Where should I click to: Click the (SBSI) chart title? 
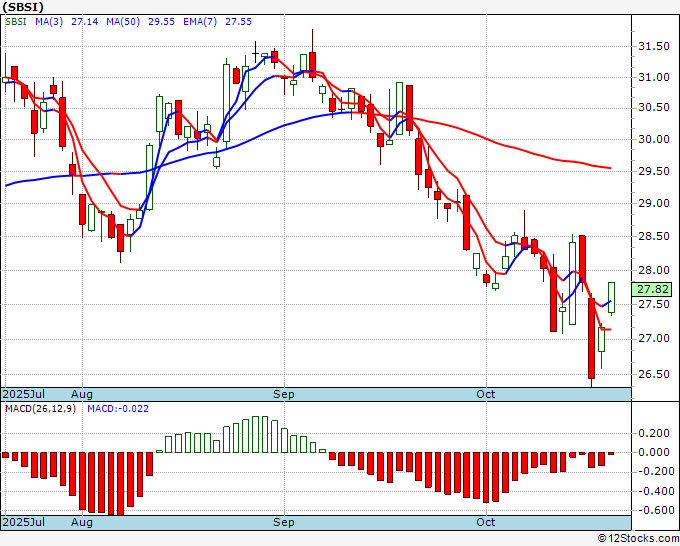coord(23,7)
